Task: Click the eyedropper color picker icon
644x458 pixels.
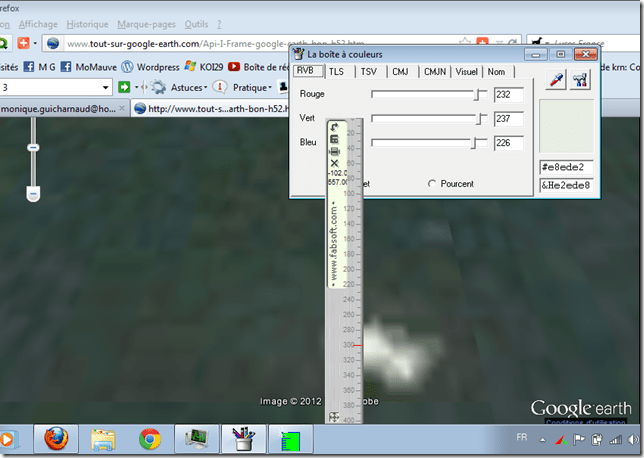Action: pyautogui.click(x=554, y=82)
